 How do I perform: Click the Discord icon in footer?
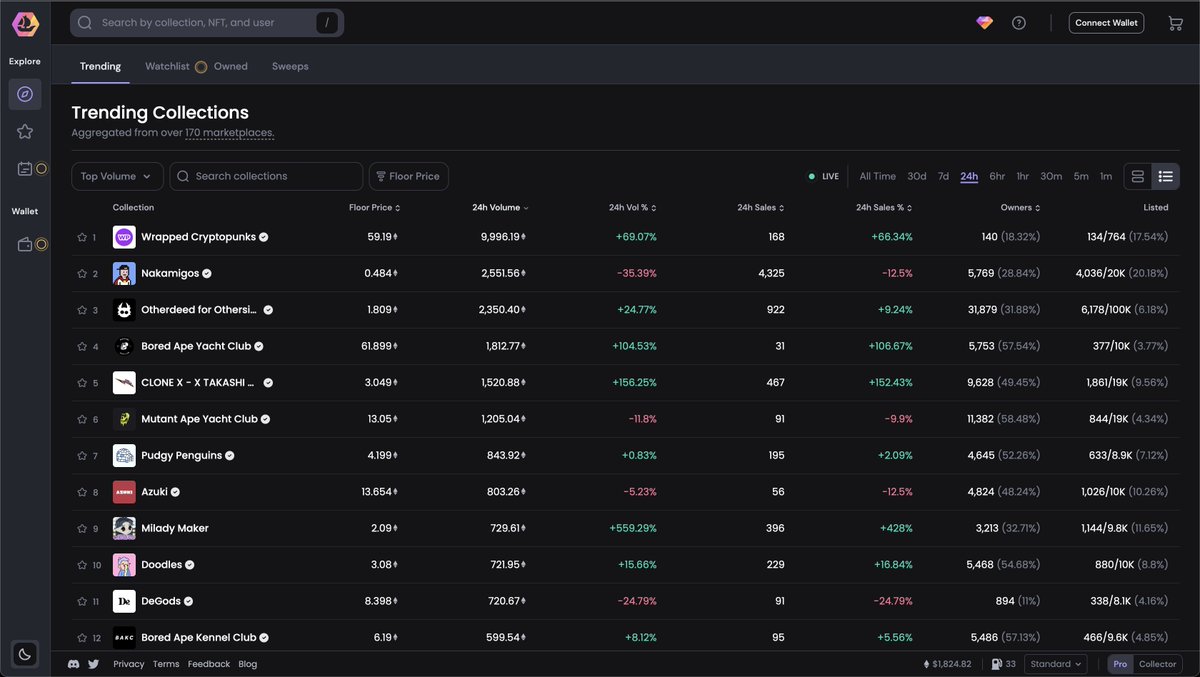[73, 664]
